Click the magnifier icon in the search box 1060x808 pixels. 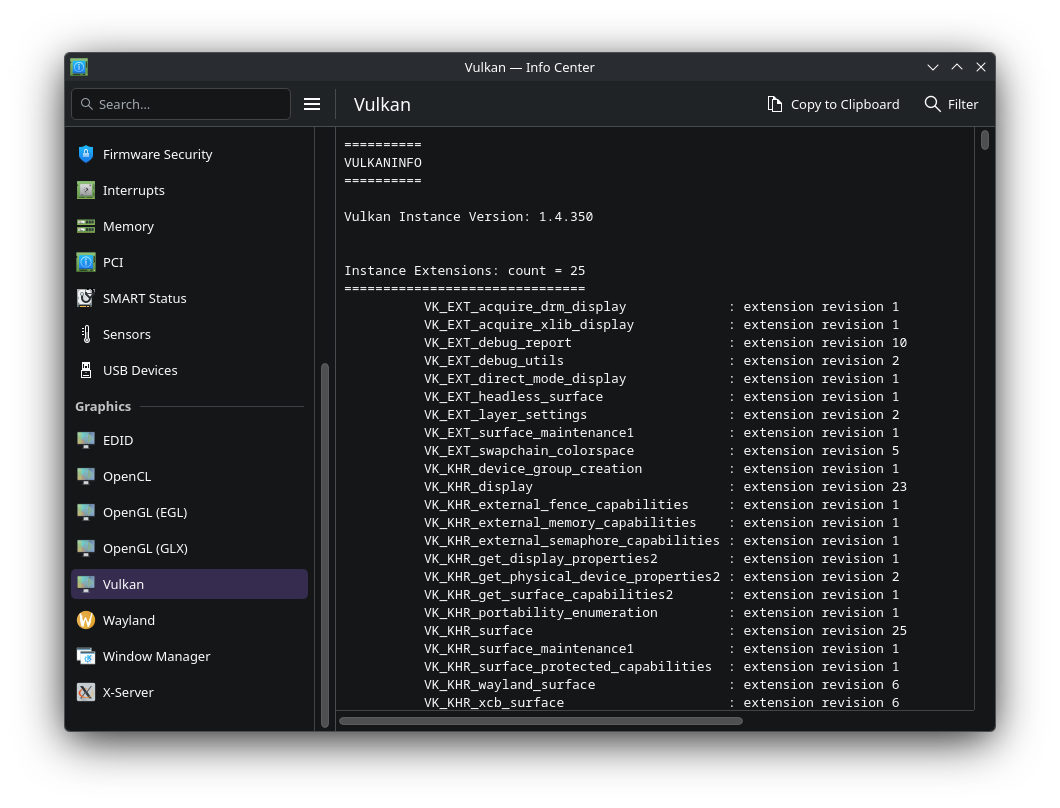click(x=87, y=104)
